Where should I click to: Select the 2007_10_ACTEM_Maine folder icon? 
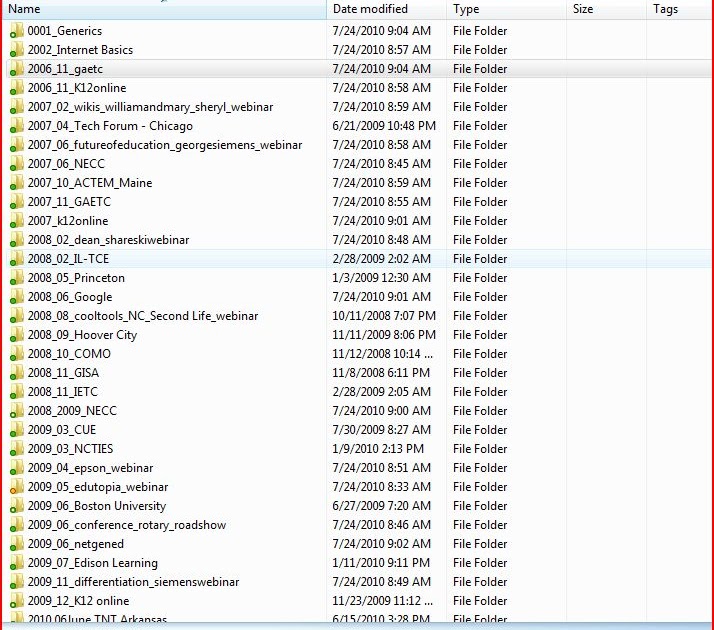click(17, 183)
